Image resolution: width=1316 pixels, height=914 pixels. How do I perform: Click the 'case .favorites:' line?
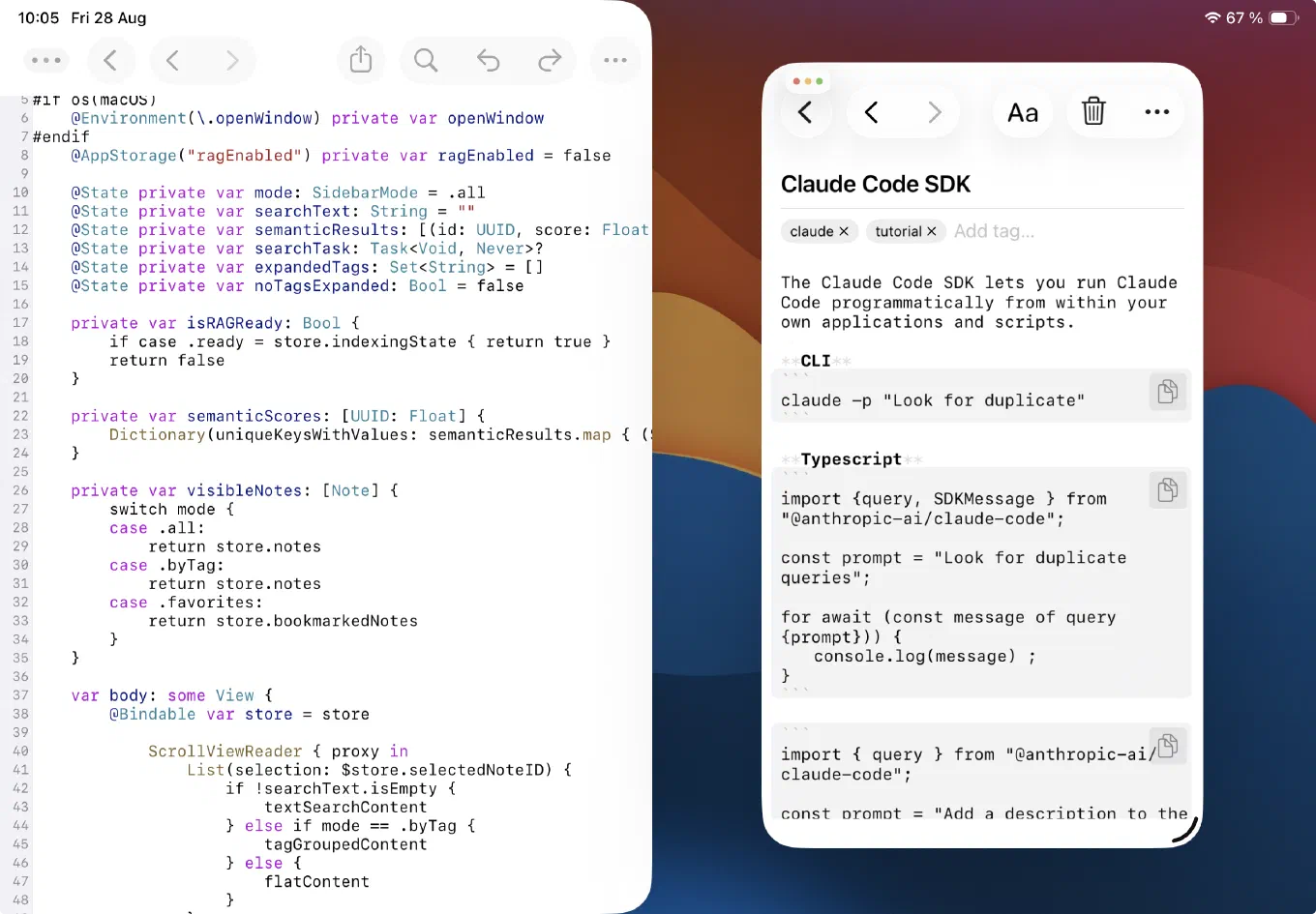[x=186, y=603]
